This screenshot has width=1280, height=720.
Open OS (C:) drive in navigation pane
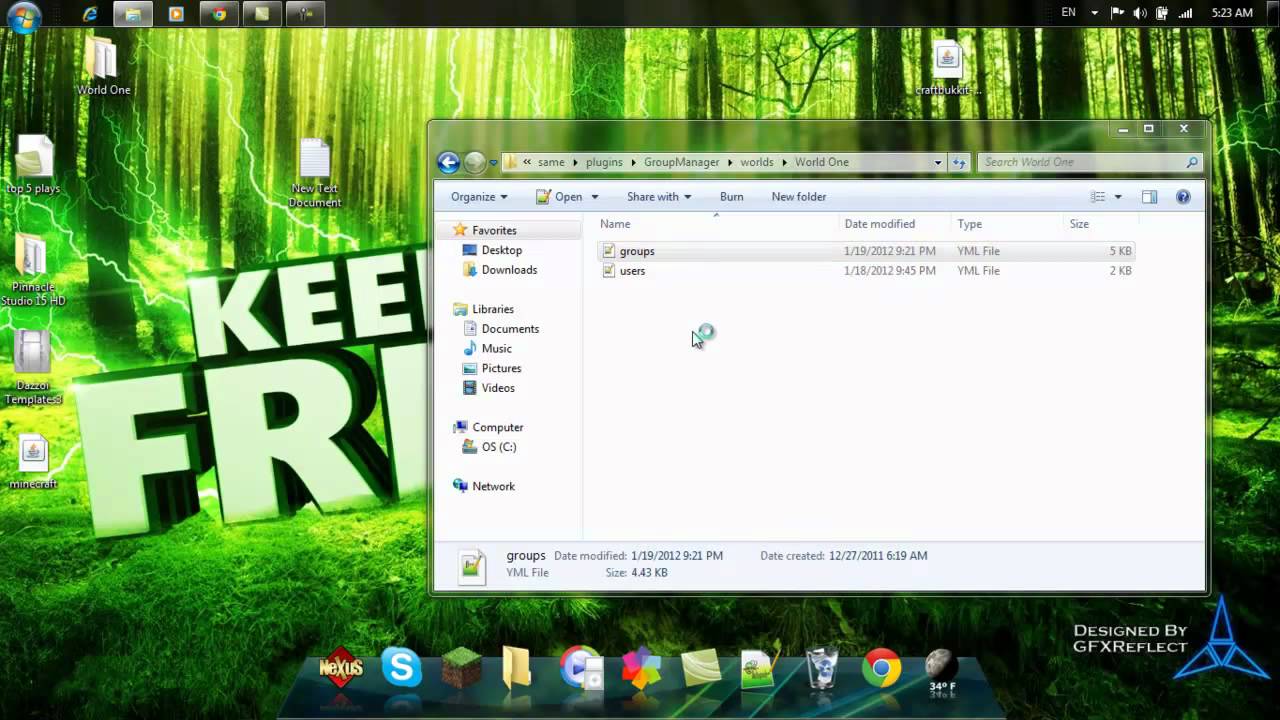pos(498,447)
